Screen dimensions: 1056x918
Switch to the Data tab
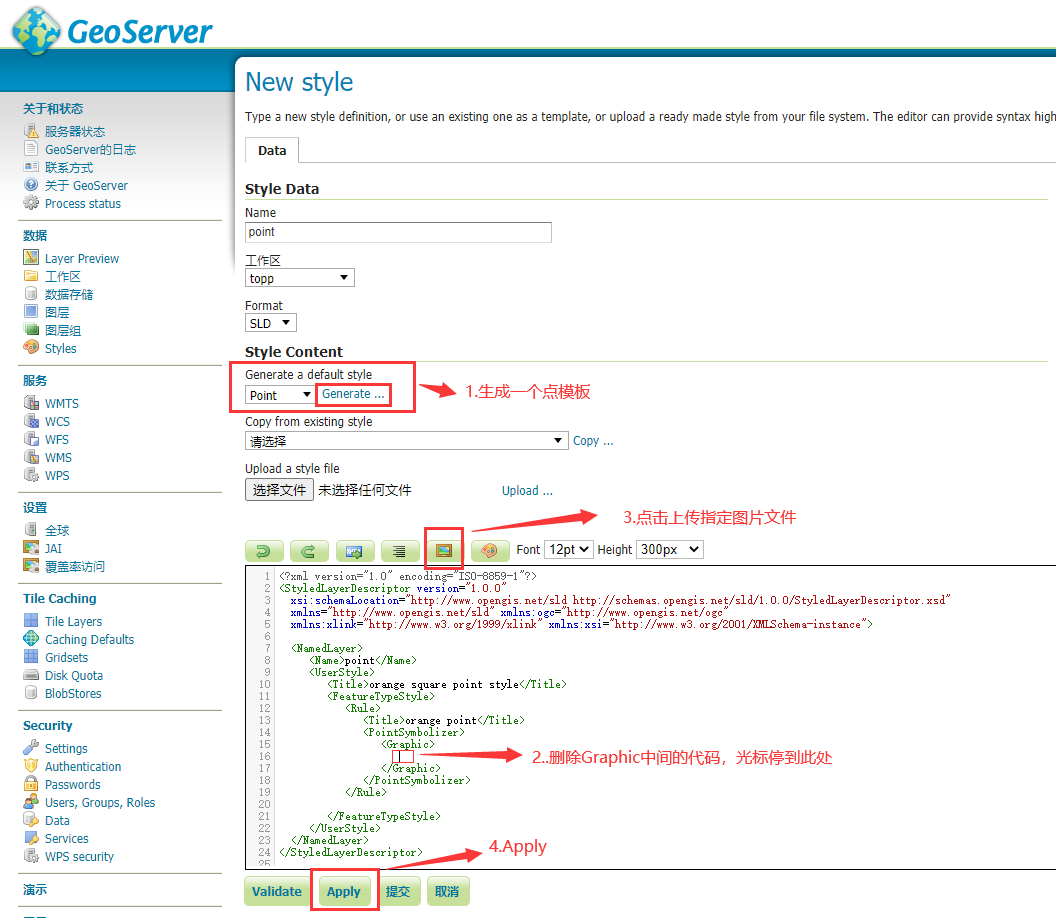click(x=272, y=150)
